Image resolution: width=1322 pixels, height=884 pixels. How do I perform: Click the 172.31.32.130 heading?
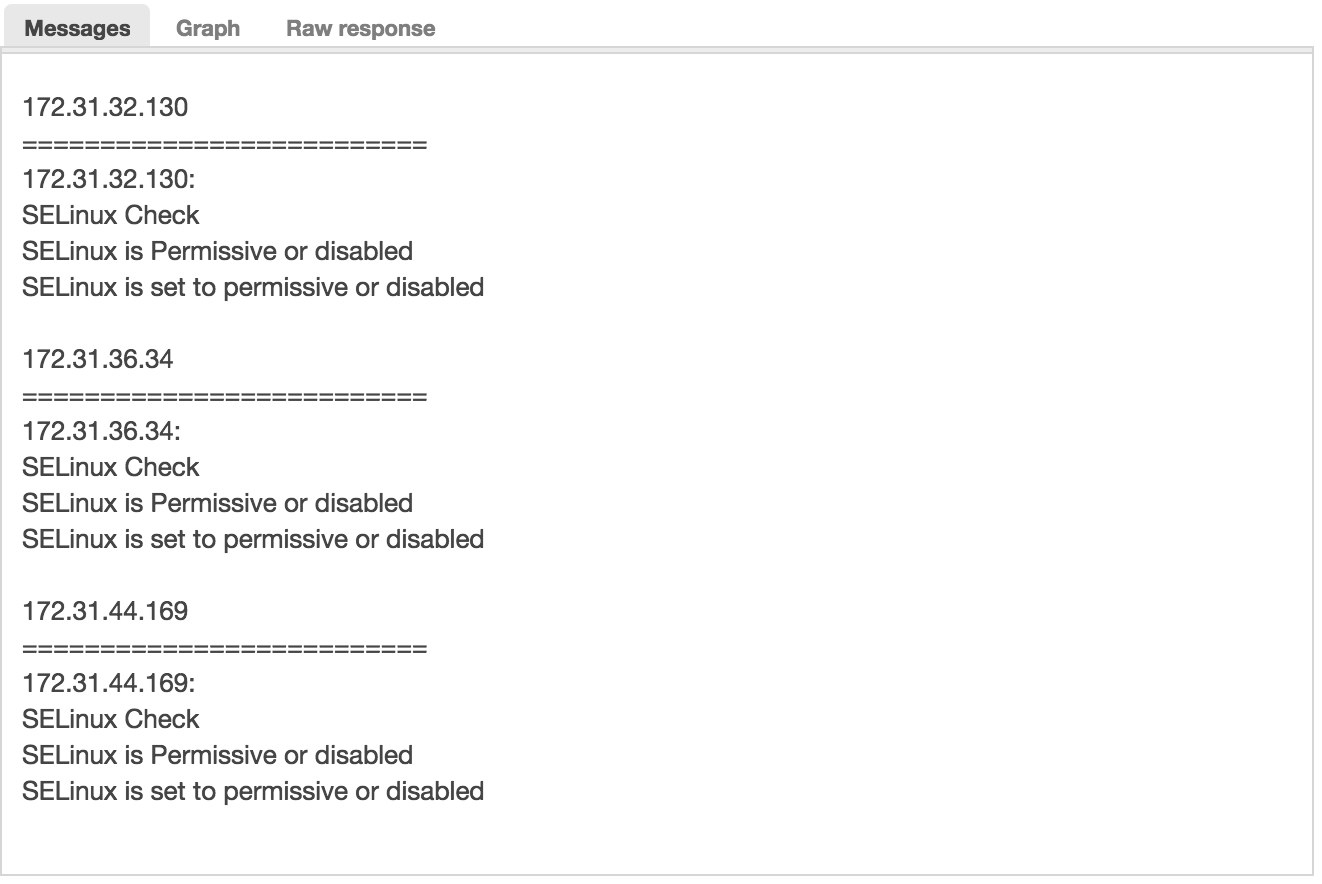click(105, 107)
